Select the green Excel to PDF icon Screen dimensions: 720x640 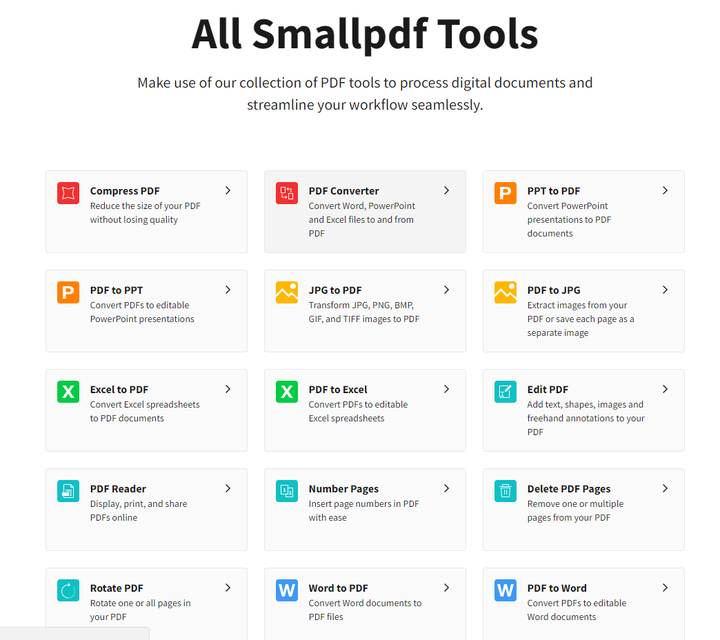pos(68,392)
